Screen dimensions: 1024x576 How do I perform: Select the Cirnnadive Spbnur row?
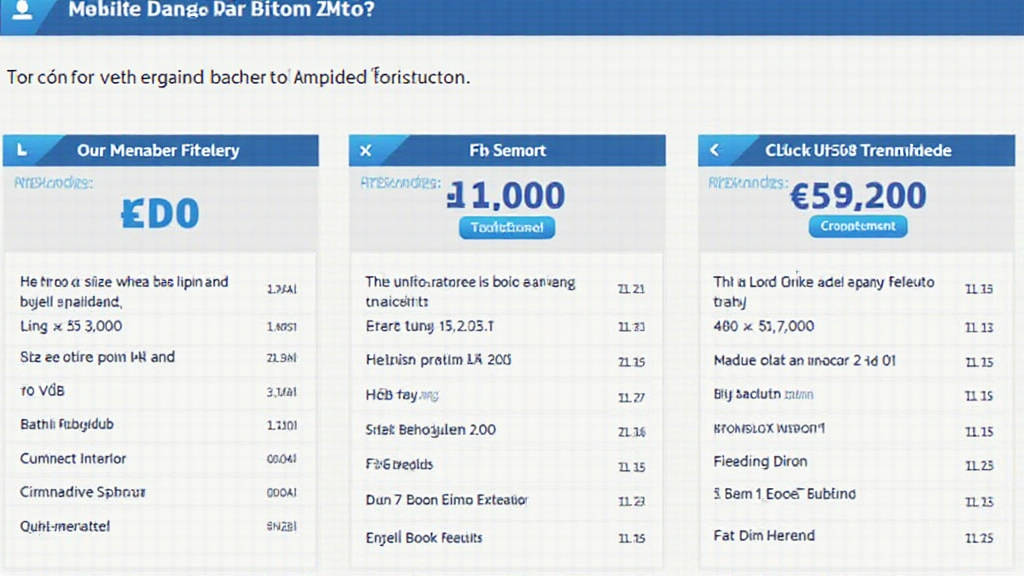83,492
